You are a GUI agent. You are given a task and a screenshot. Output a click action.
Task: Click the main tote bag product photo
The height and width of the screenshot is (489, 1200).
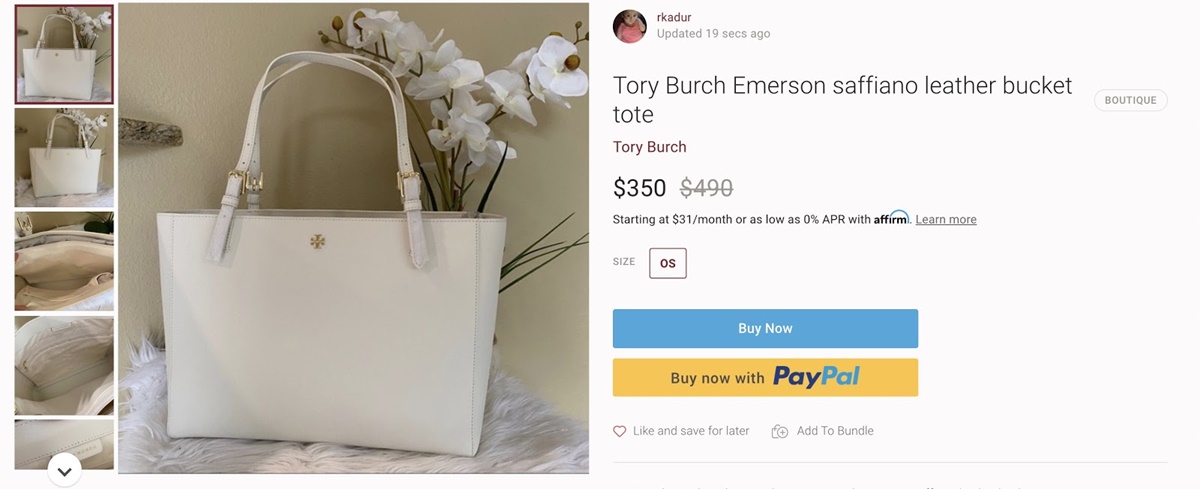(353, 238)
